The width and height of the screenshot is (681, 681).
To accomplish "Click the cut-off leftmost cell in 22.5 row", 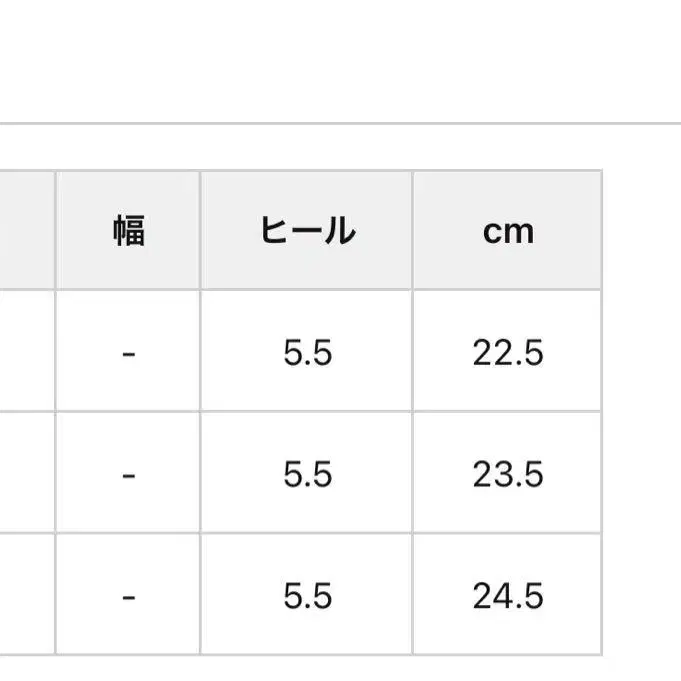I will 26,352.
